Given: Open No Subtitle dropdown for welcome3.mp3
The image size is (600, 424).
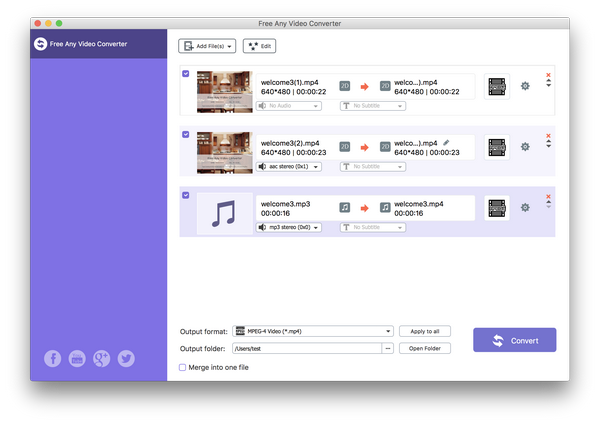Looking at the screenshot, I should pyautogui.click(x=373, y=227).
